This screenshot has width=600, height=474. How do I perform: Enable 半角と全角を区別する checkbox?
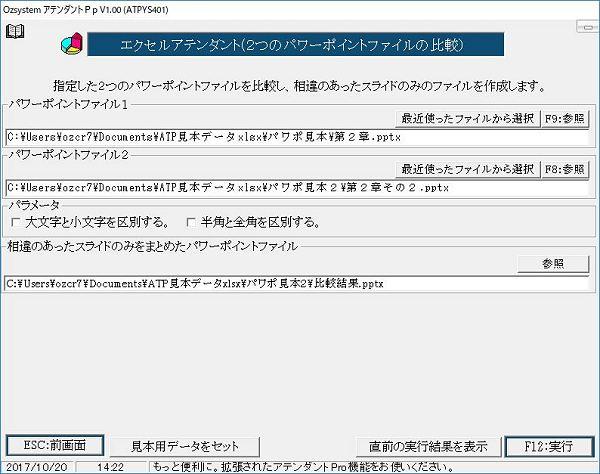(191, 222)
